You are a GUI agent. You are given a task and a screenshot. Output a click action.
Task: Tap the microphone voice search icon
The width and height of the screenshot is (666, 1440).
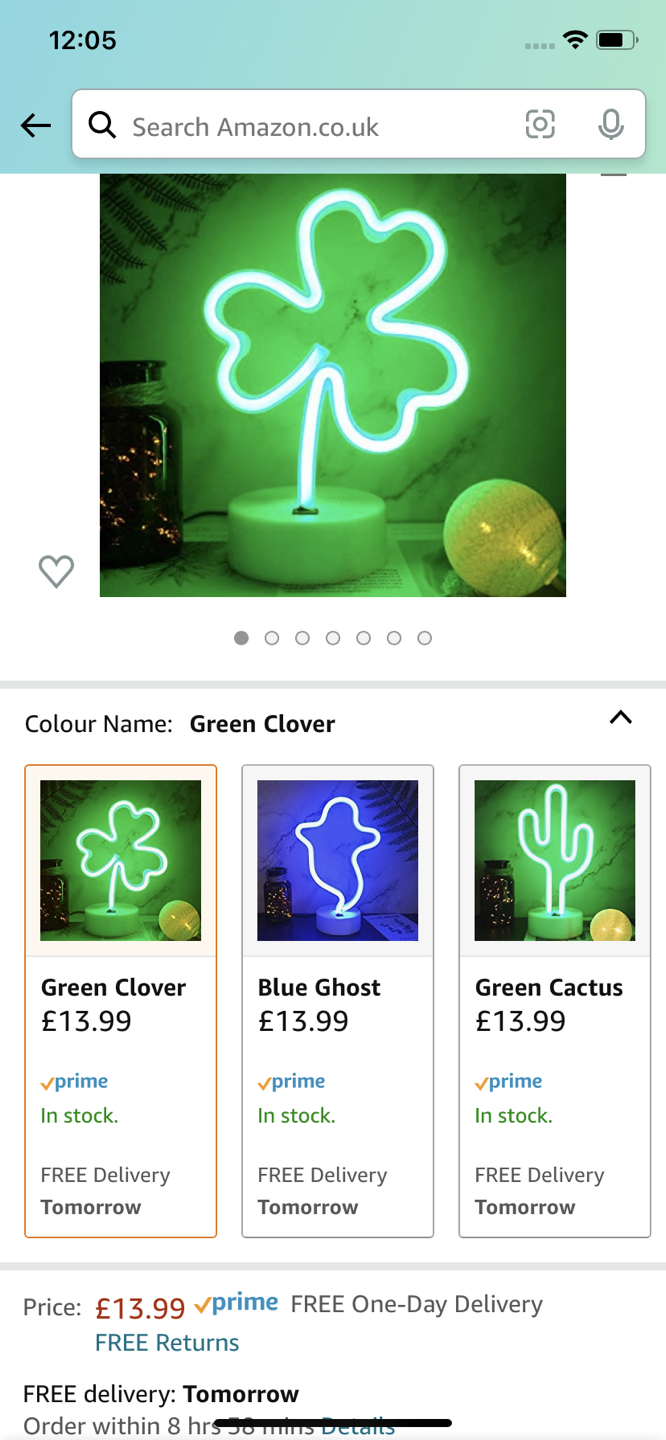[x=611, y=124]
